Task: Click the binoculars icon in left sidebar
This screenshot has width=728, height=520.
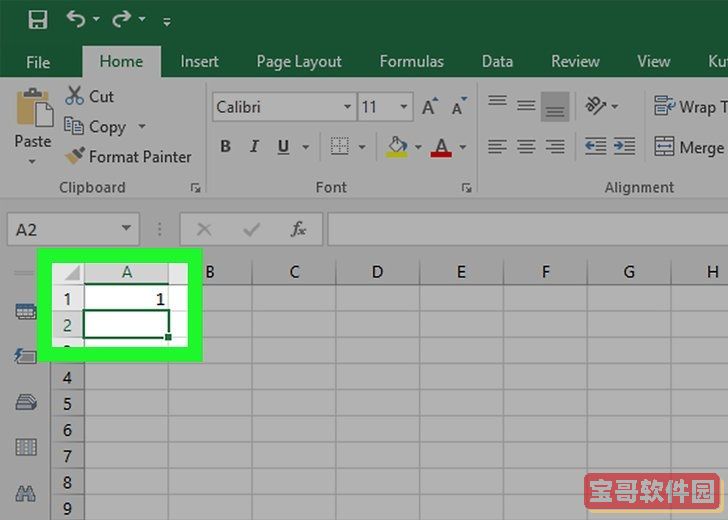Action: point(26,493)
